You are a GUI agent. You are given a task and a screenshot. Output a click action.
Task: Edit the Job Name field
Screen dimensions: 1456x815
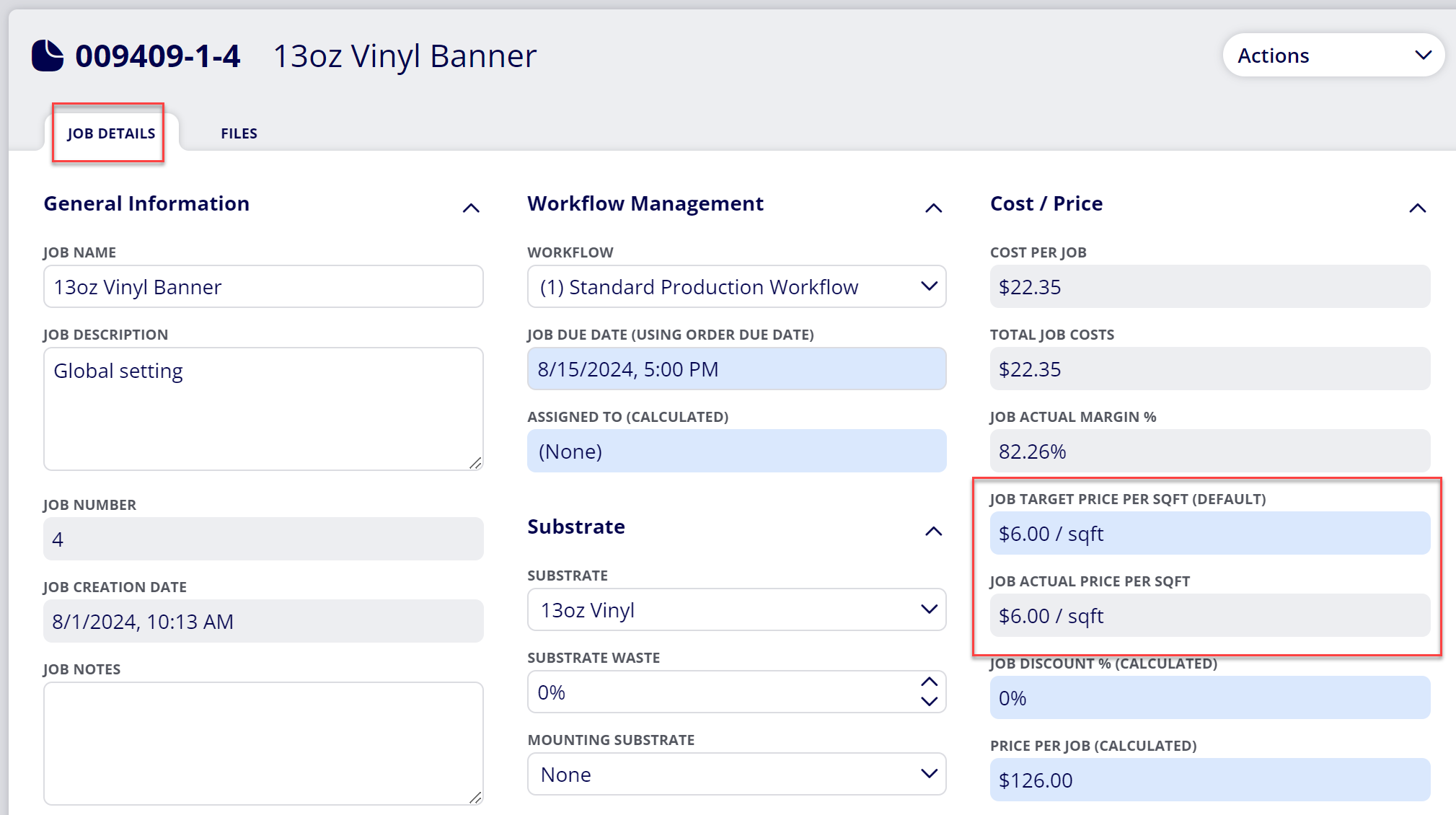(263, 286)
